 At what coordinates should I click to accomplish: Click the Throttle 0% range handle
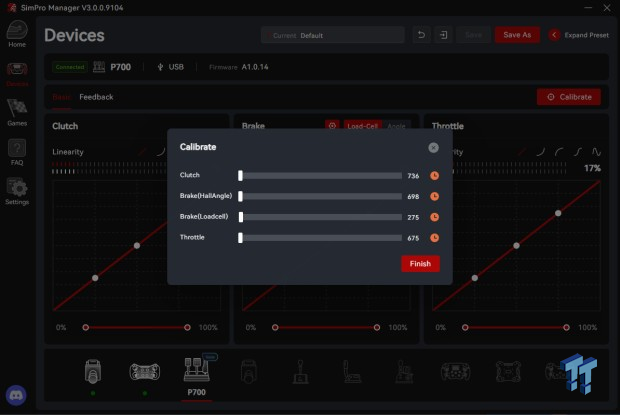(465, 327)
